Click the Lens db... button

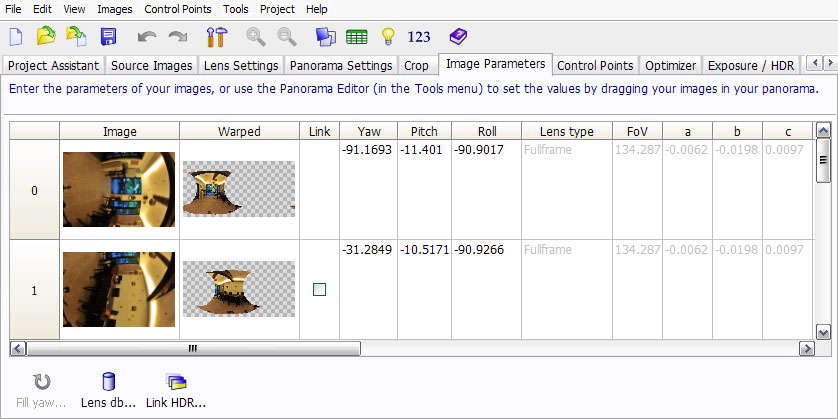(107, 390)
